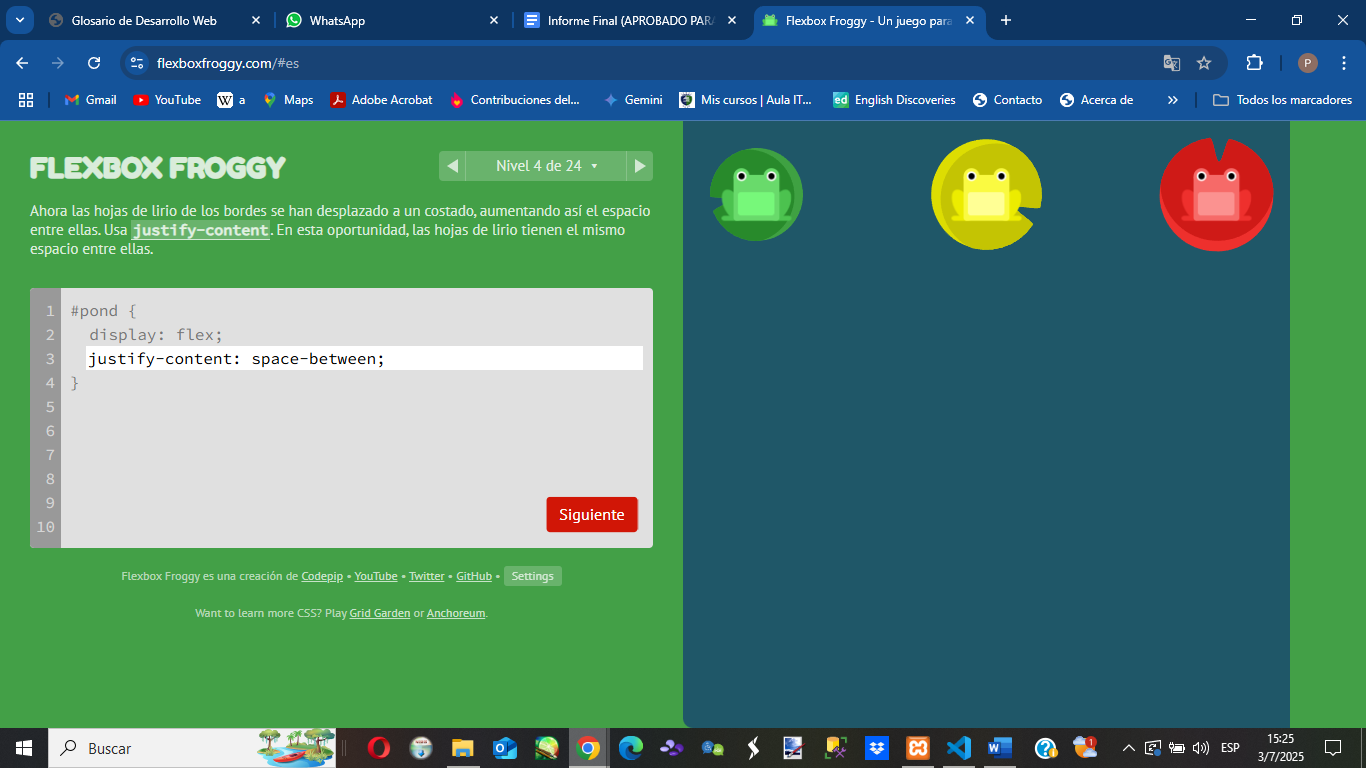Open the Grid Garden link
The width and height of the screenshot is (1366, 768).
pyautogui.click(x=380, y=613)
